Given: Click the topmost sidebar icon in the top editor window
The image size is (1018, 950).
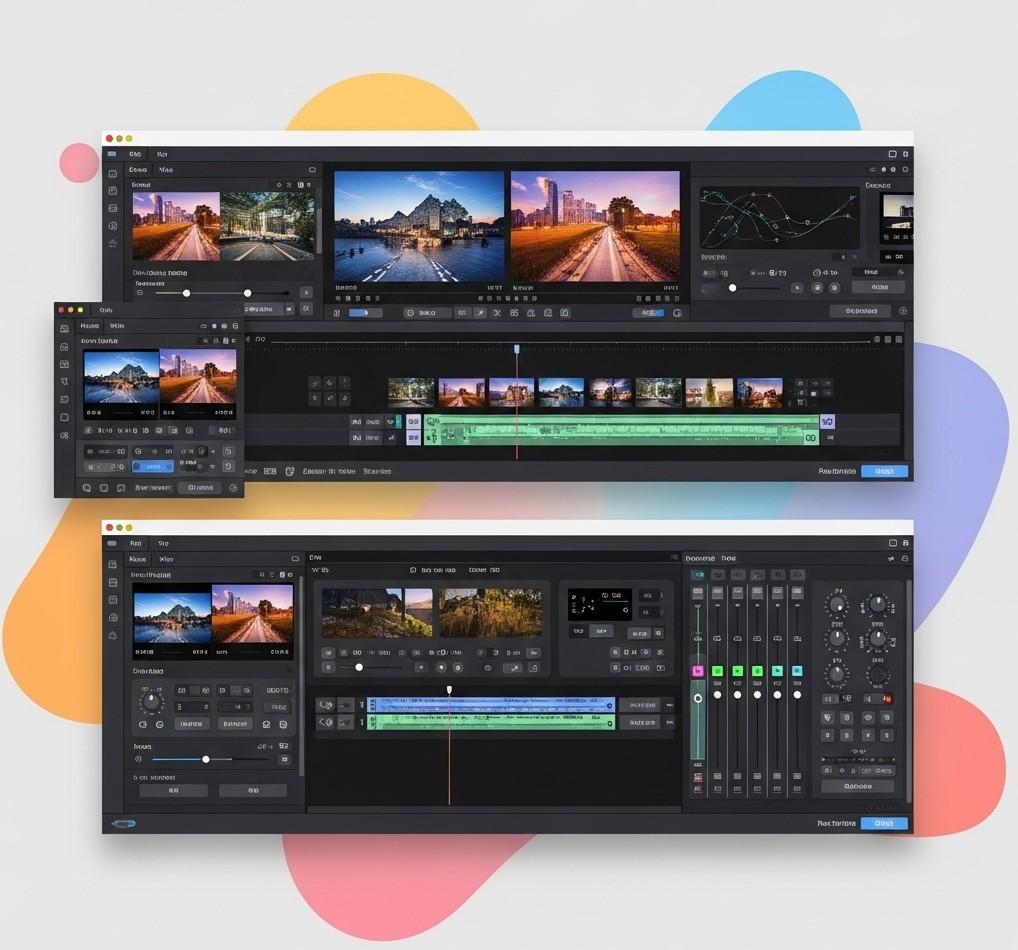Looking at the screenshot, I should 113,174.
